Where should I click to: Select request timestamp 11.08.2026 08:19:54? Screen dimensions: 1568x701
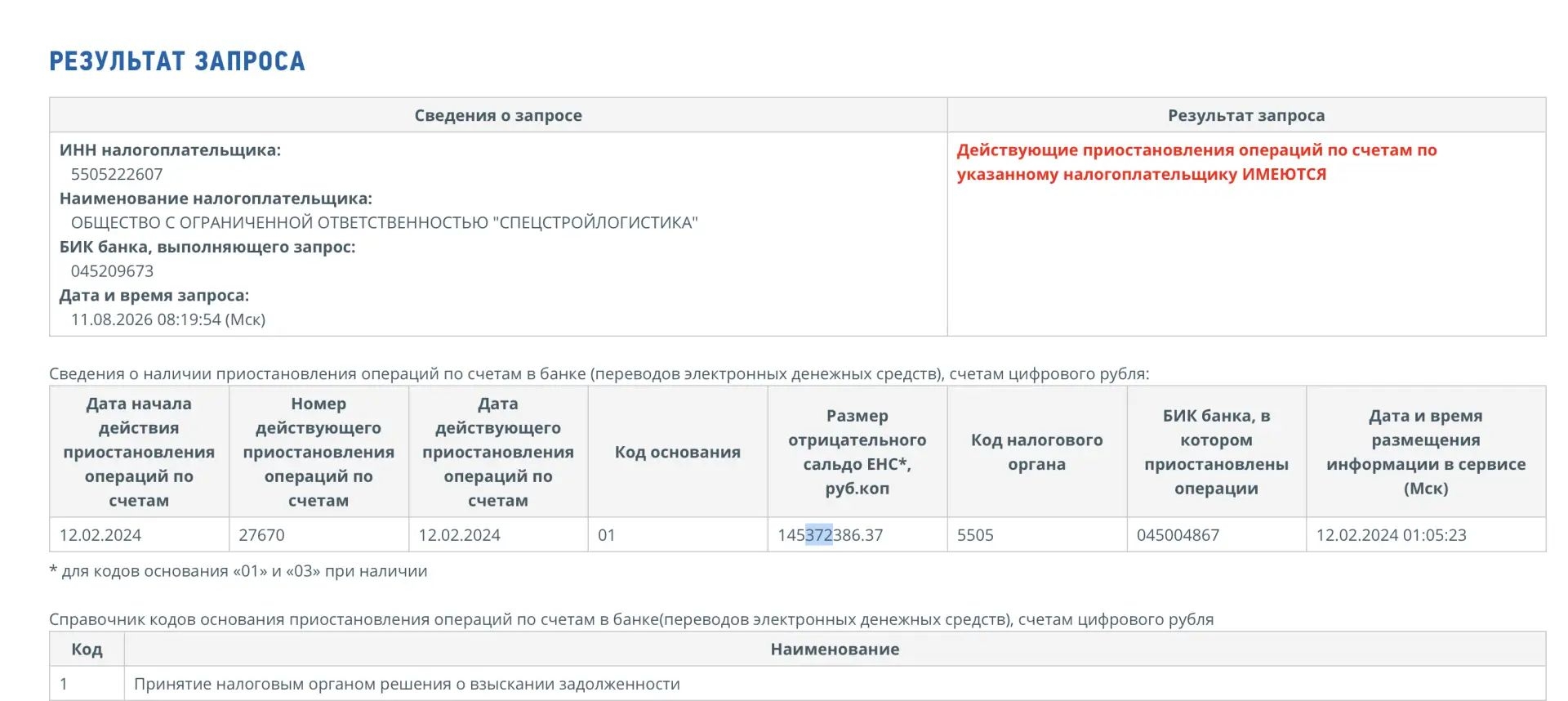click(168, 319)
